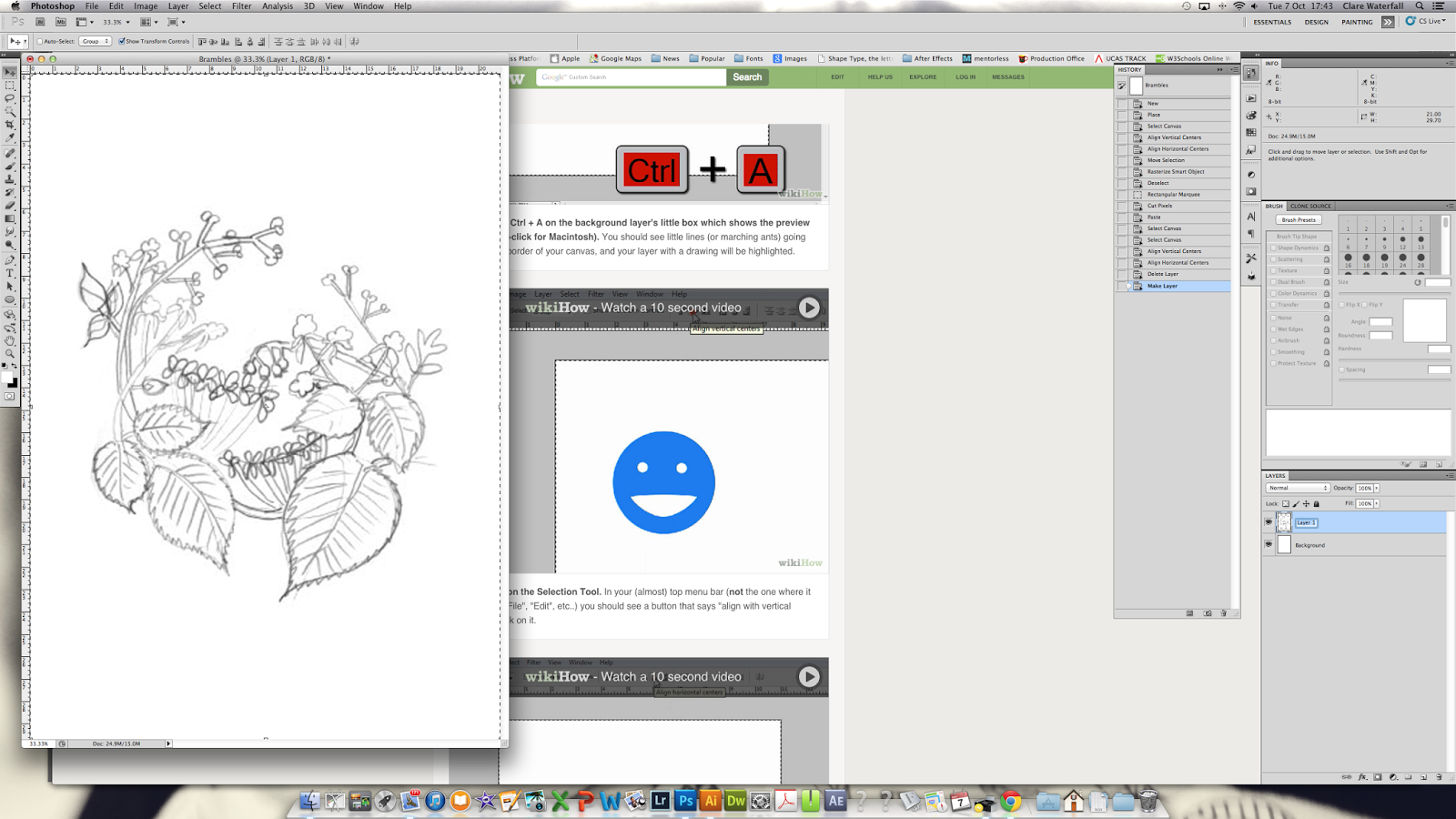This screenshot has width=1456, height=819.
Task: Expand more workspaces chevron button
Action: [x=1387, y=22]
